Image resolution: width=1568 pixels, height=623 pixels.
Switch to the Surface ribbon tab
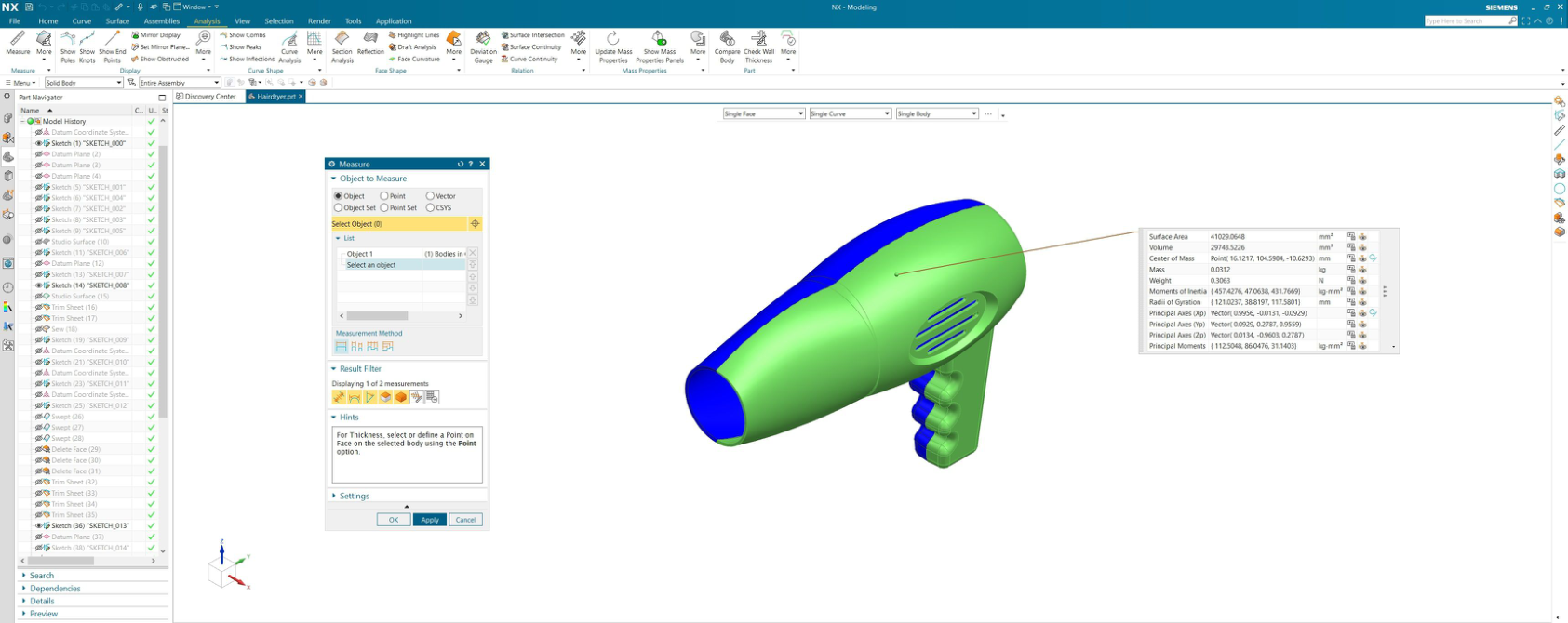117,20
